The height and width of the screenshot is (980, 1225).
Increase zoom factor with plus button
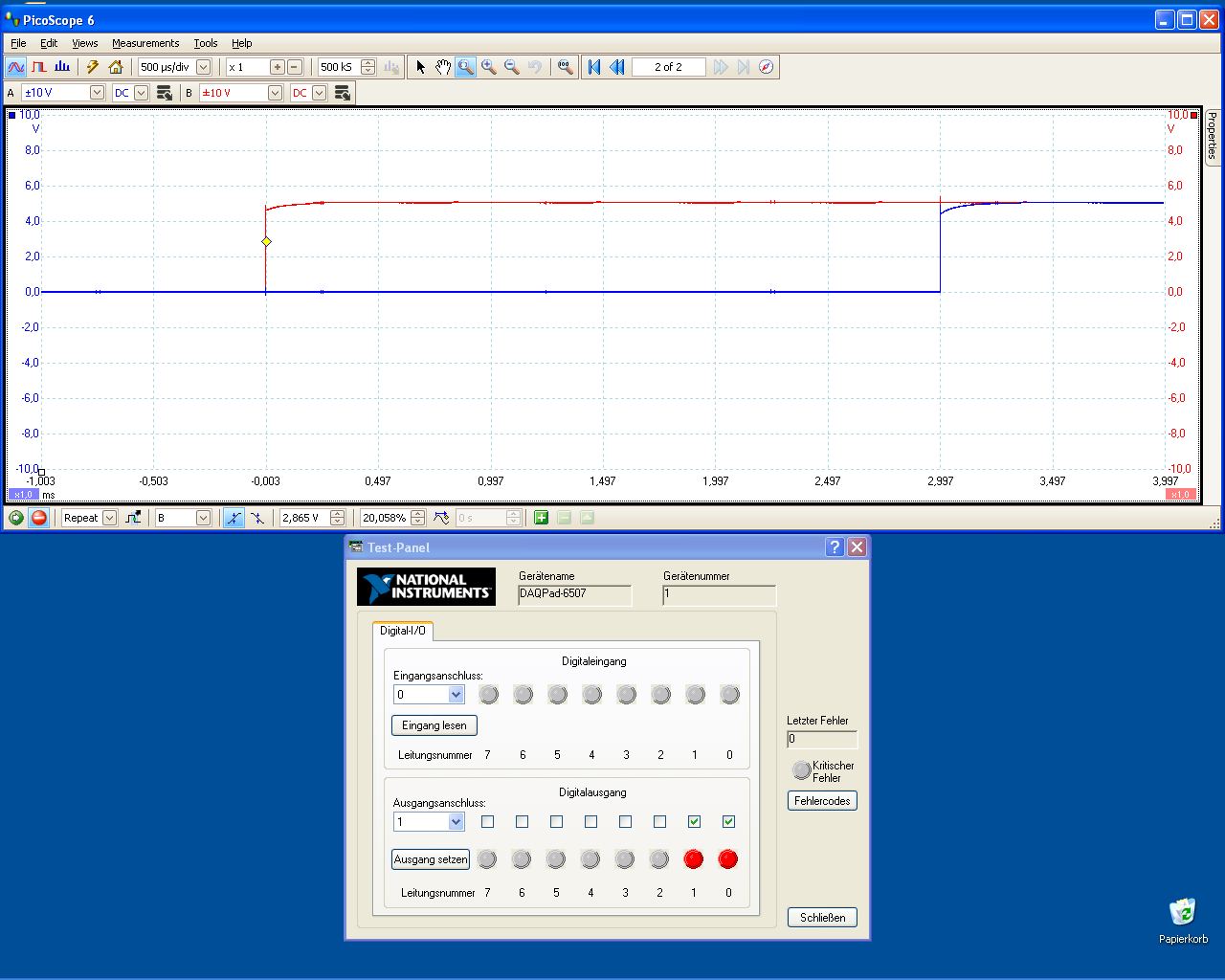(278, 67)
